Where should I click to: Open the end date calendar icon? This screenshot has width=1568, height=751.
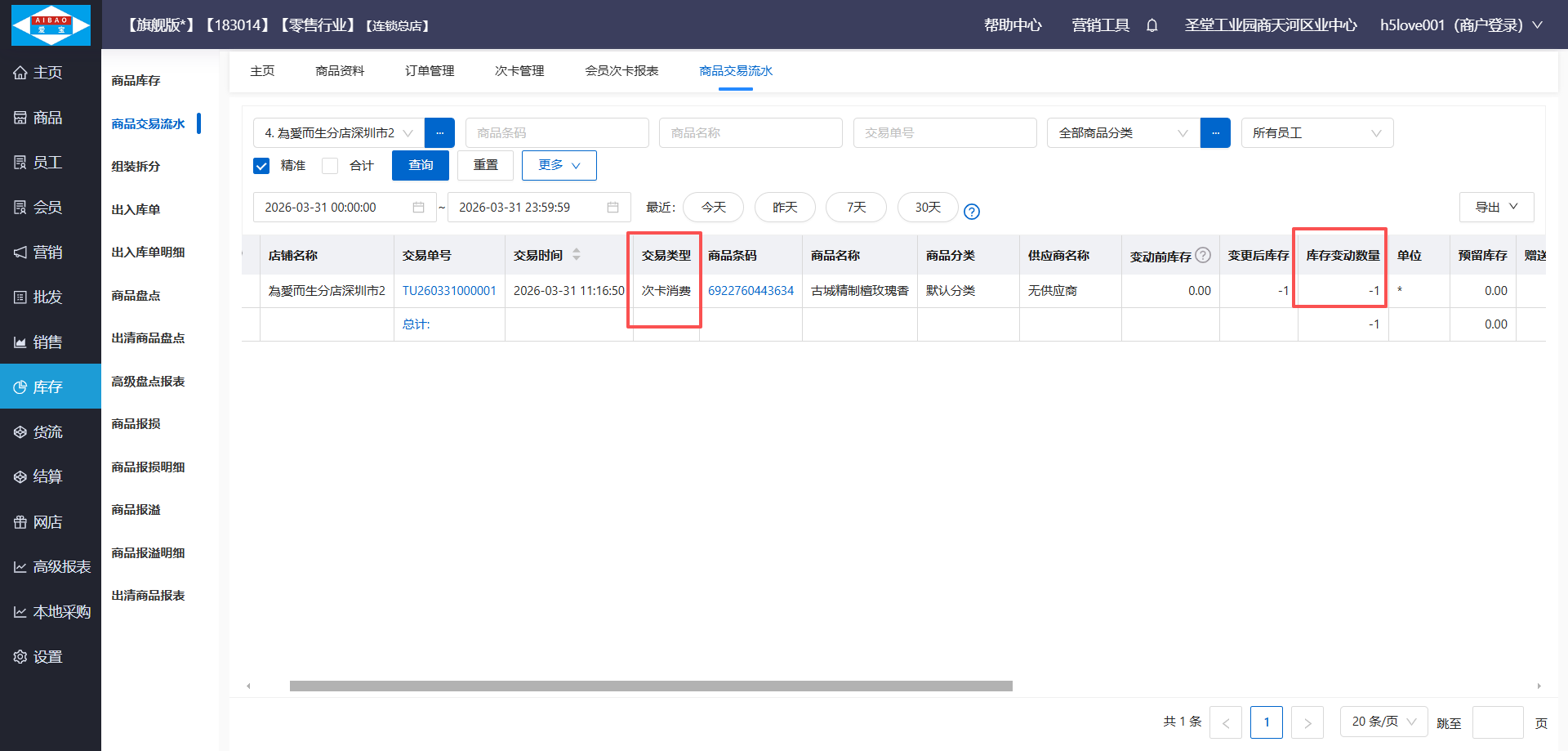[x=612, y=208]
